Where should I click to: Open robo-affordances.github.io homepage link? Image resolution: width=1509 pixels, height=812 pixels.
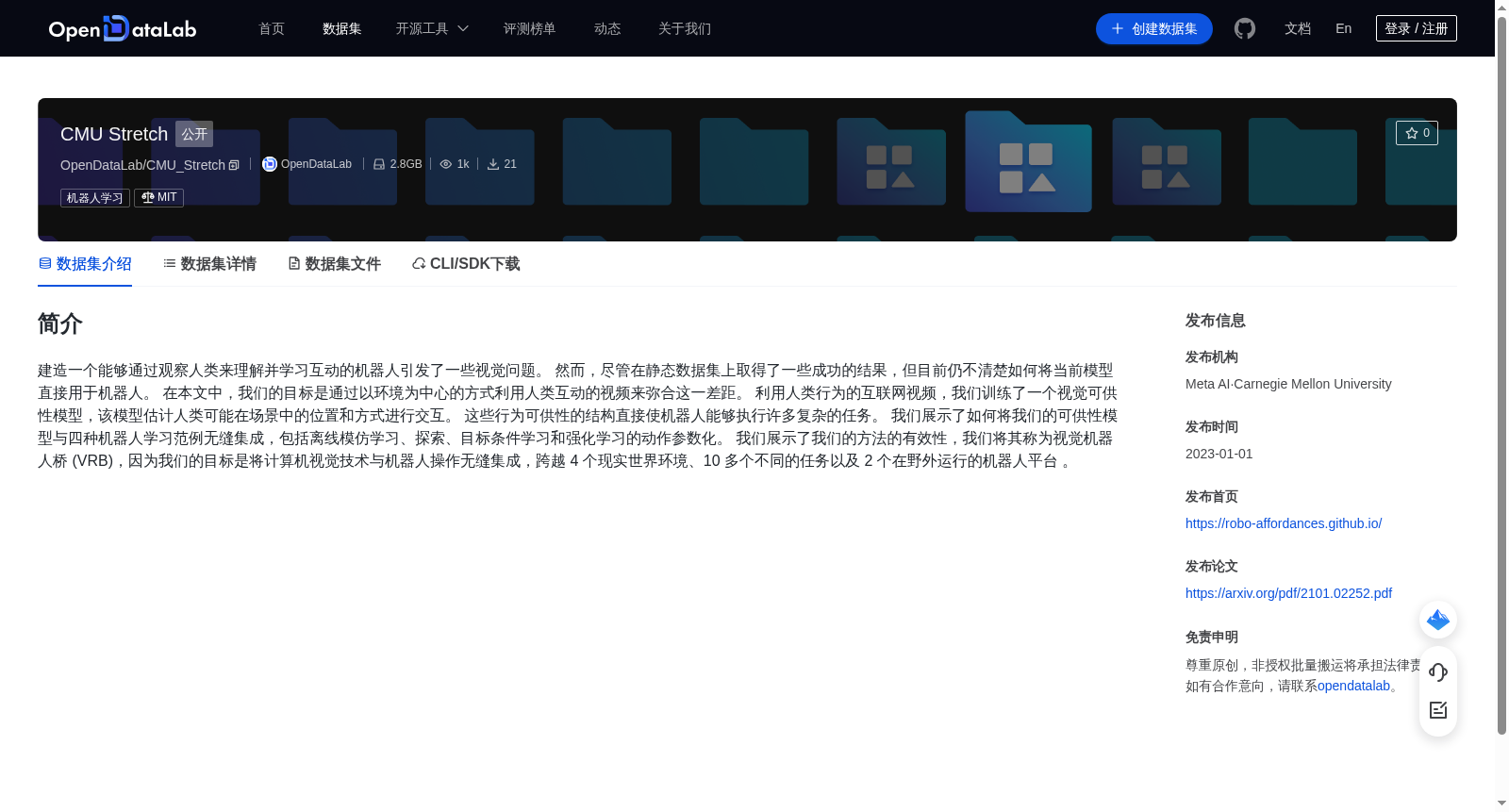[x=1284, y=523]
